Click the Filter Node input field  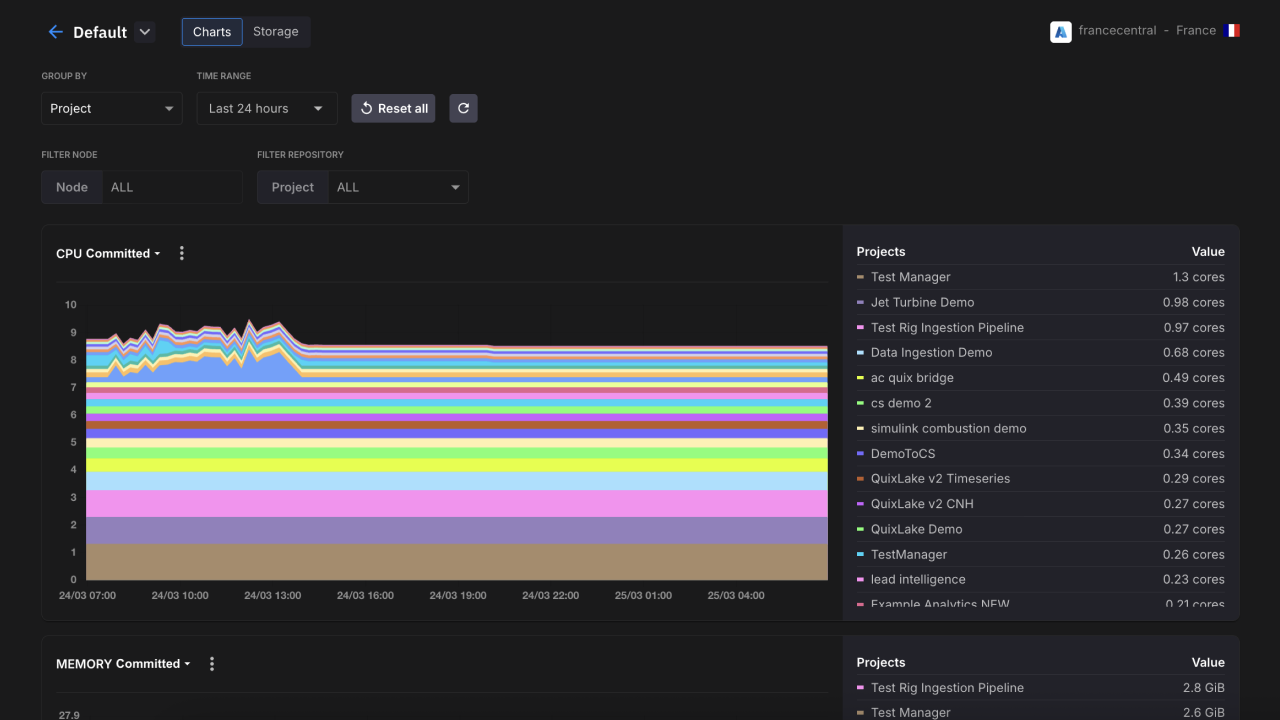(171, 187)
